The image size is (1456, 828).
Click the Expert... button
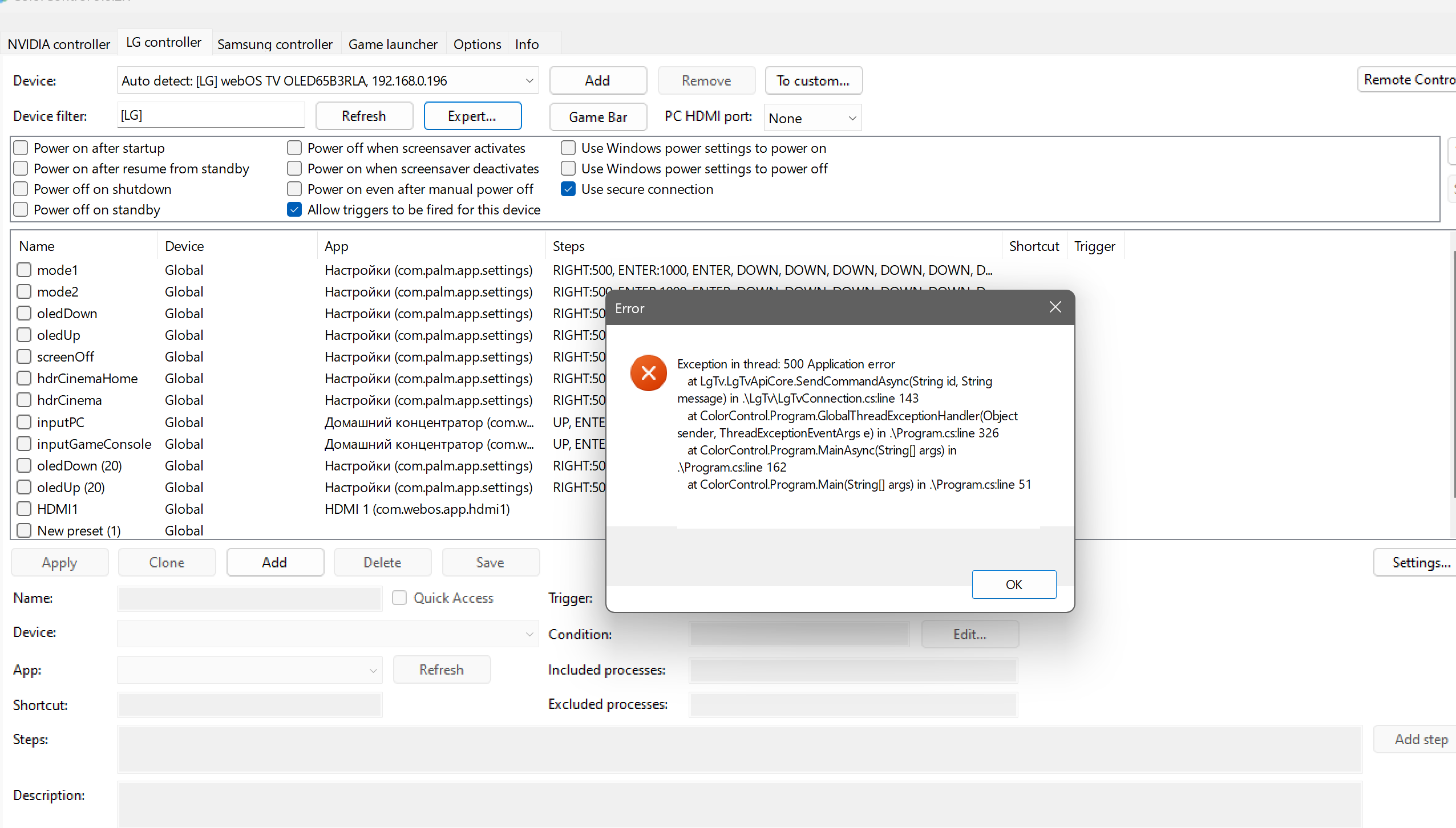click(x=472, y=116)
